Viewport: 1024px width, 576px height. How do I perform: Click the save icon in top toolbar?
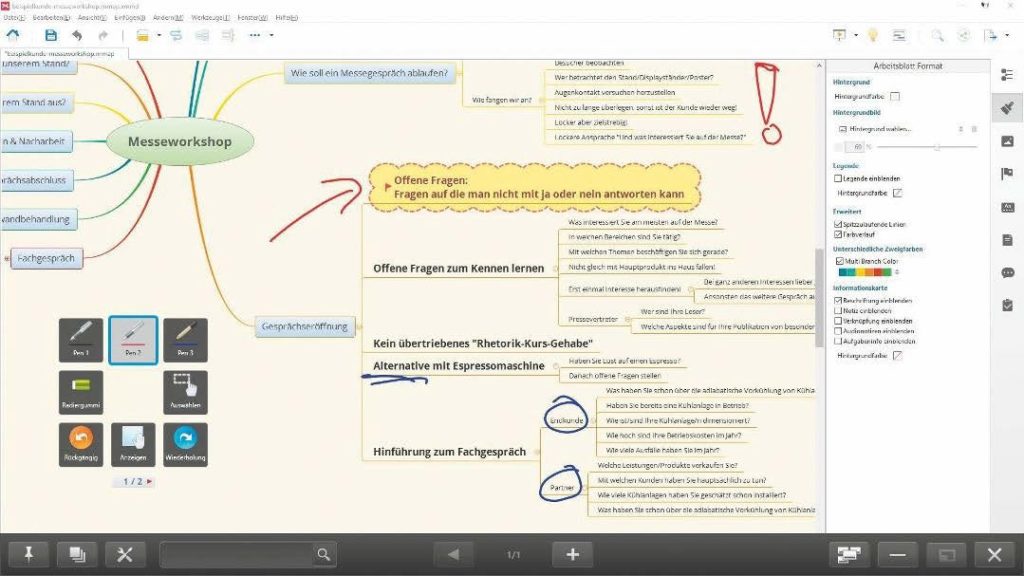pyautogui.click(x=51, y=35)
